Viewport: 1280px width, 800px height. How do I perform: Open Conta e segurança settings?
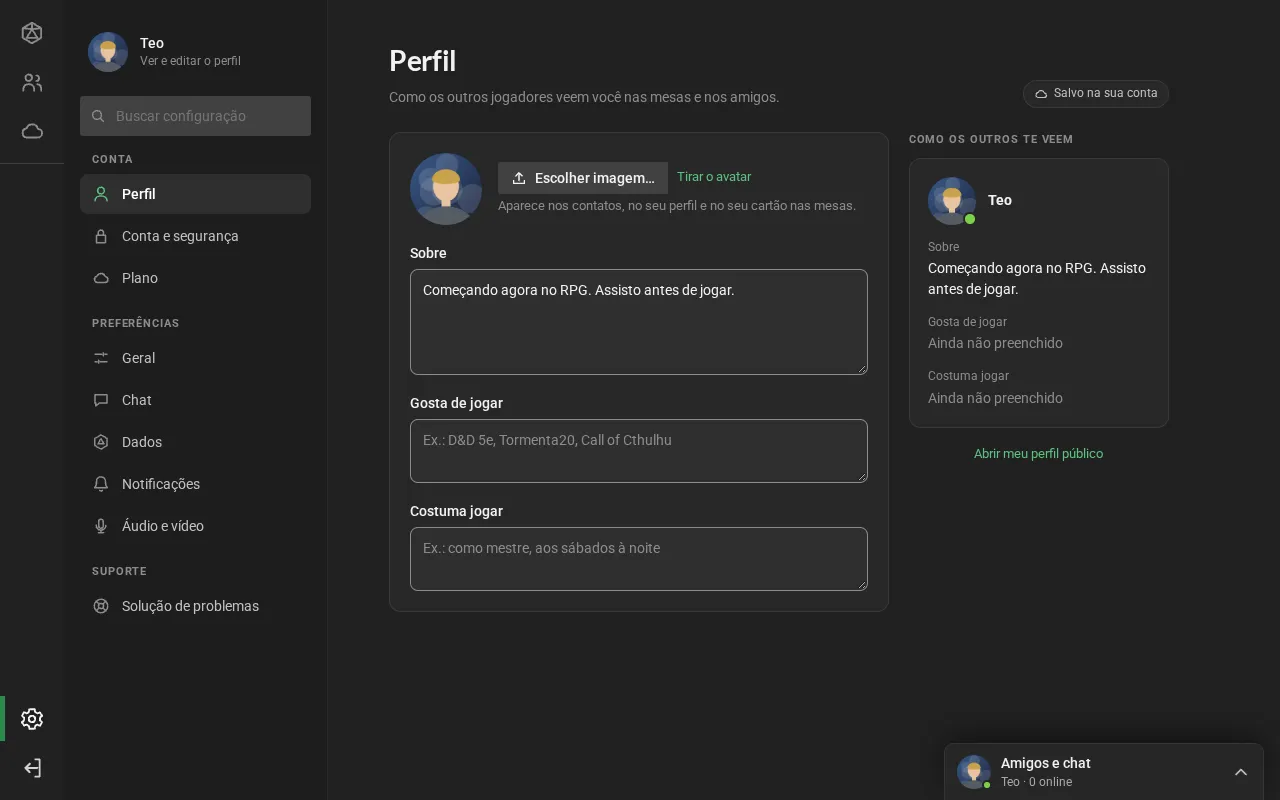[195, 236]
